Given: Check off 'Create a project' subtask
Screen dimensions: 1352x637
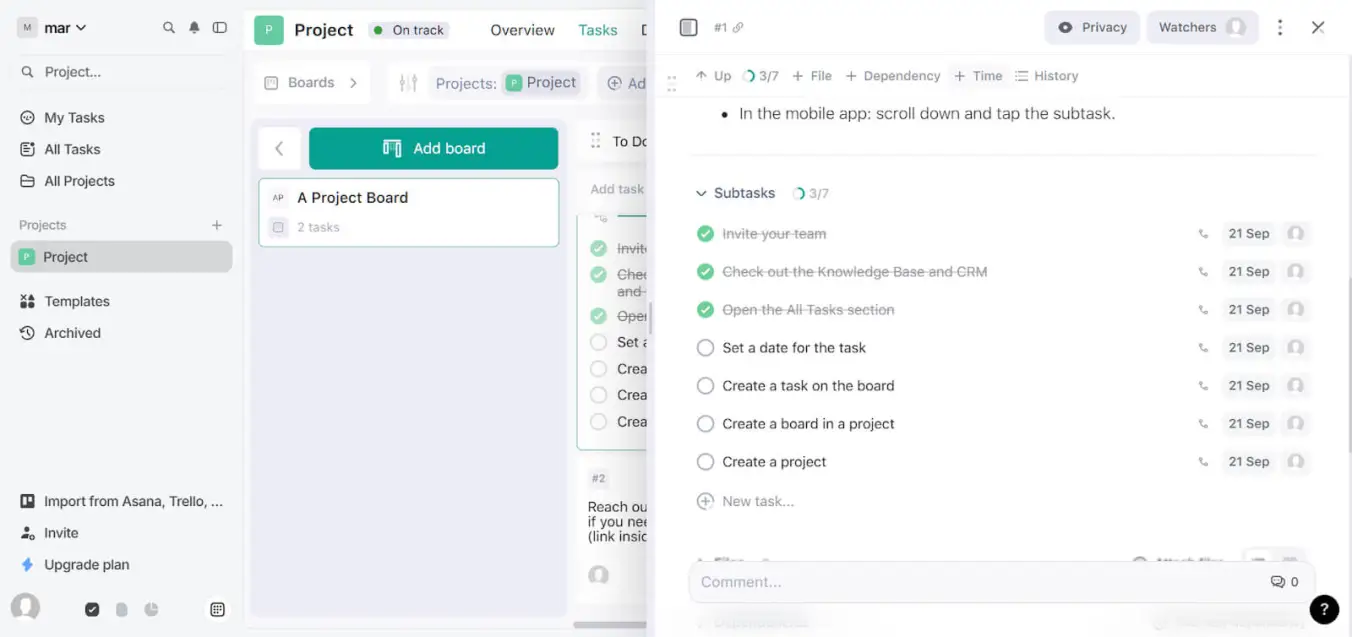Looking at the screenshot, I should pyautogui.click(x=705, y=462).
